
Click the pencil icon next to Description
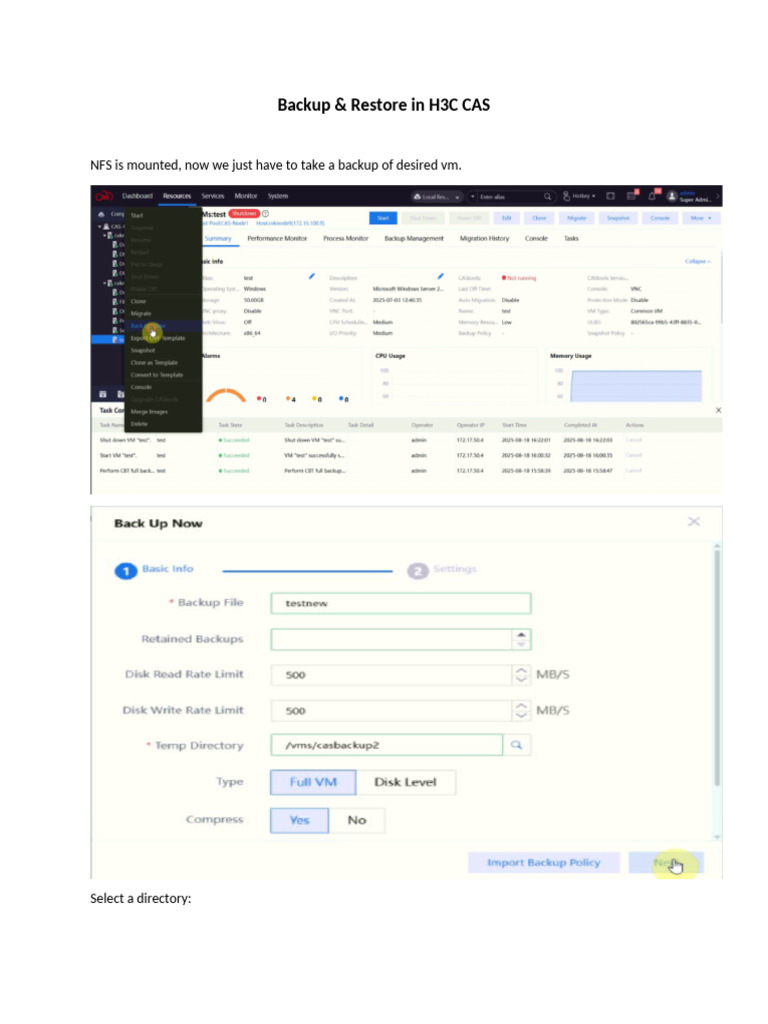(440, 276)
